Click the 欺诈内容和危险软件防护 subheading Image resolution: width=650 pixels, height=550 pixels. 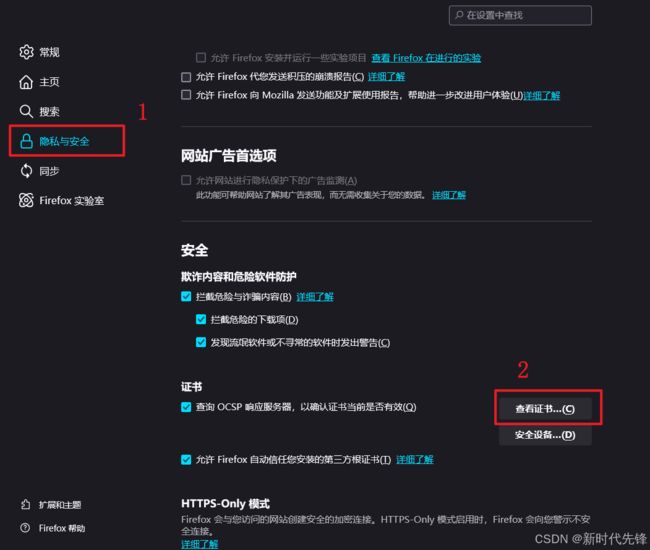coord(239,276)
